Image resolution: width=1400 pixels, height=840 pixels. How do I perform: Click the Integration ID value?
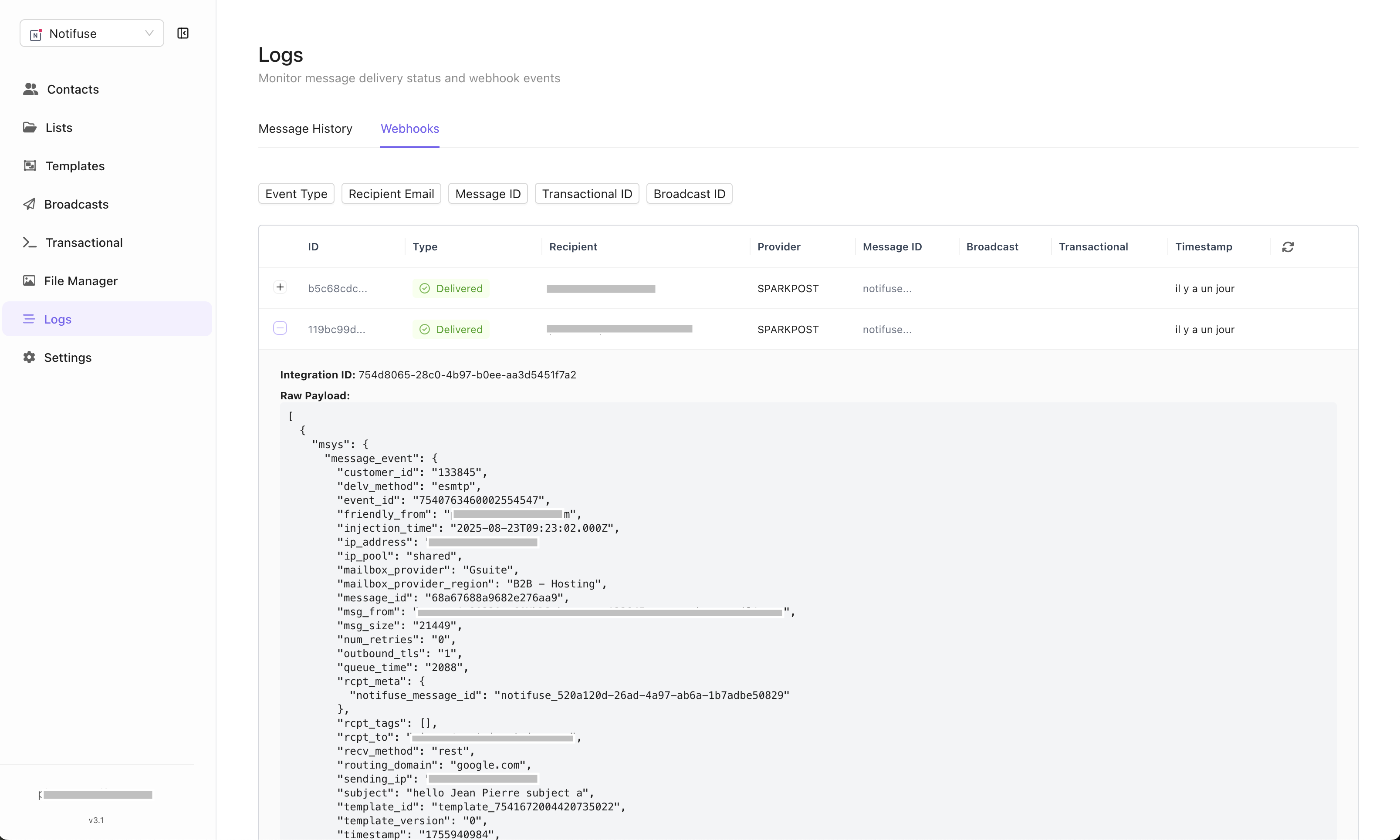(467, 375)
